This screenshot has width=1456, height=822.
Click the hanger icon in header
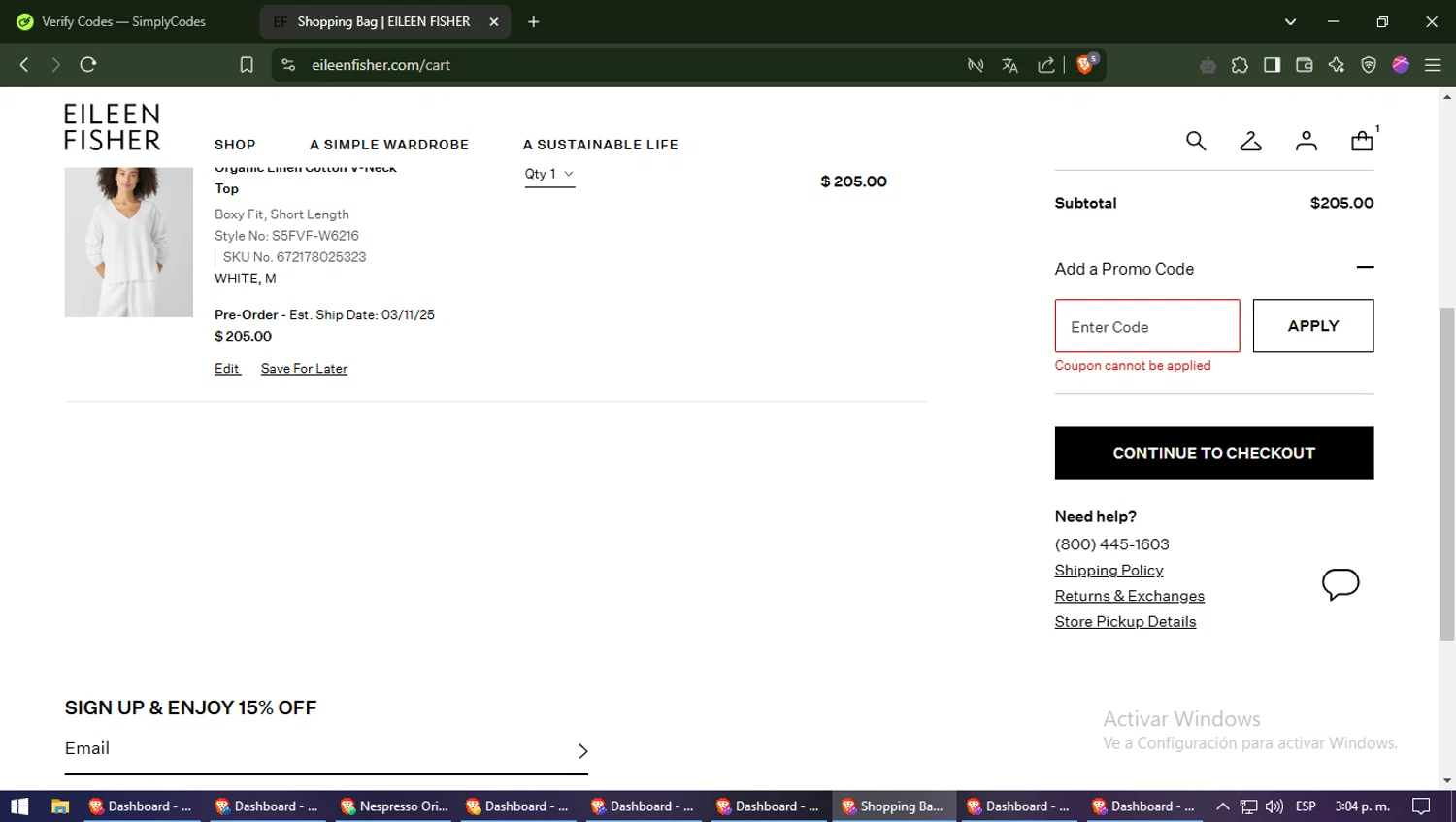pyautogui.click(x=1251, y=142)
